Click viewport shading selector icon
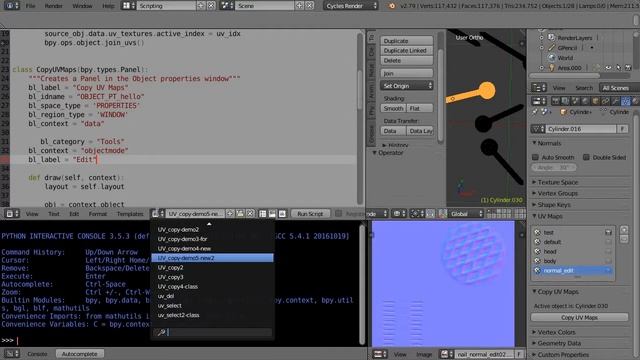Viewport: 640px width, 360px height. (398, 213)
